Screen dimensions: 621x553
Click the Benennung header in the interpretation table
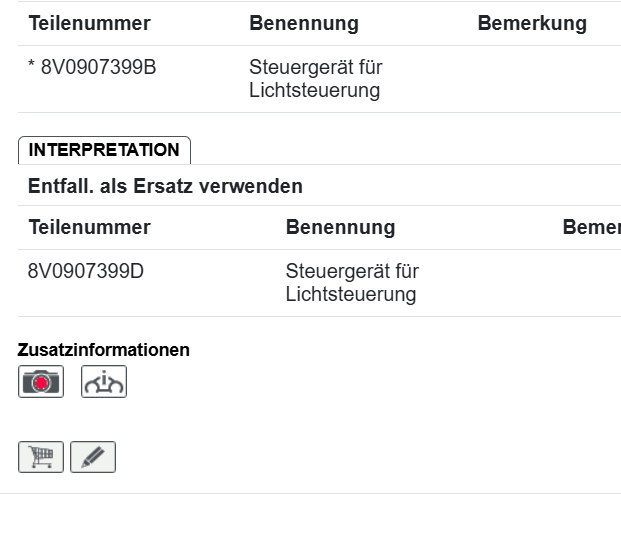(x=340, y=227)
